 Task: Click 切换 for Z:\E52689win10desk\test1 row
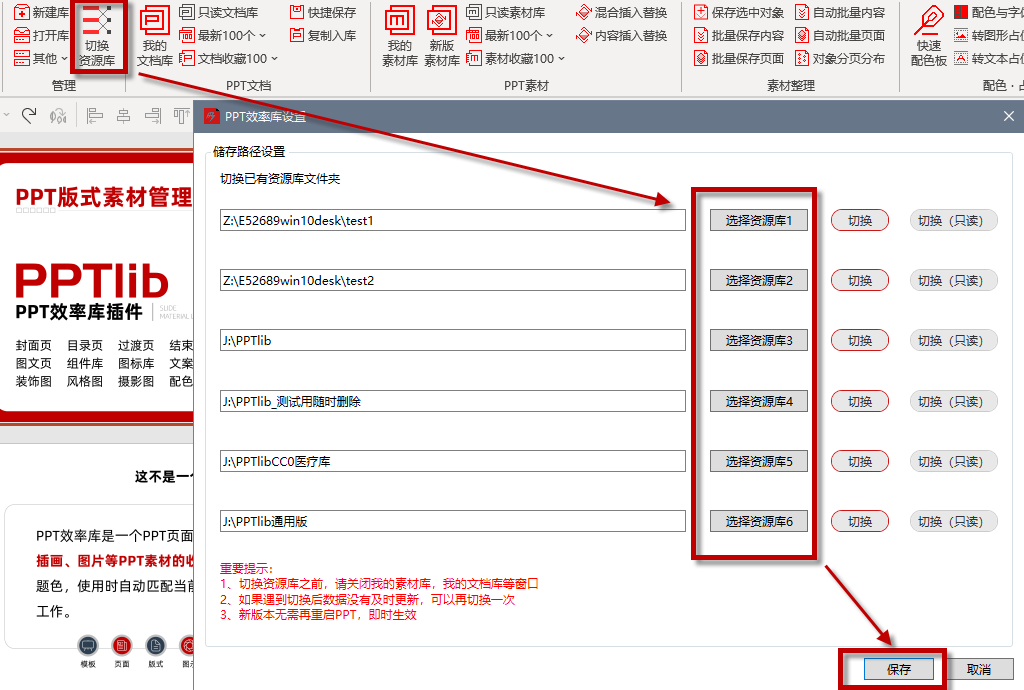859,221
